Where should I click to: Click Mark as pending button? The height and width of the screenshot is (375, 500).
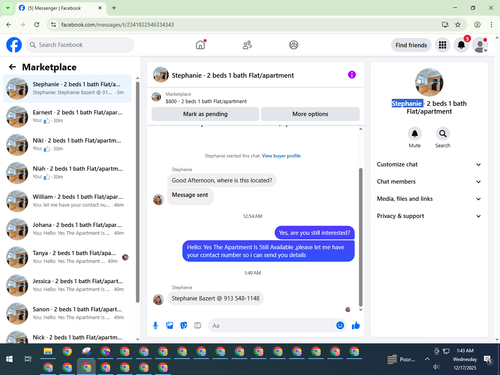click(205, 114)
